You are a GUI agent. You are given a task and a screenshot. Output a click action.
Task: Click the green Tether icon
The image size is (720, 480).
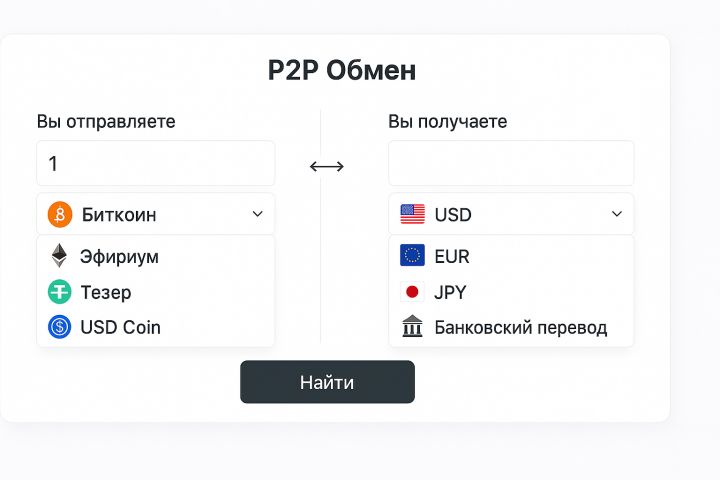60,292
